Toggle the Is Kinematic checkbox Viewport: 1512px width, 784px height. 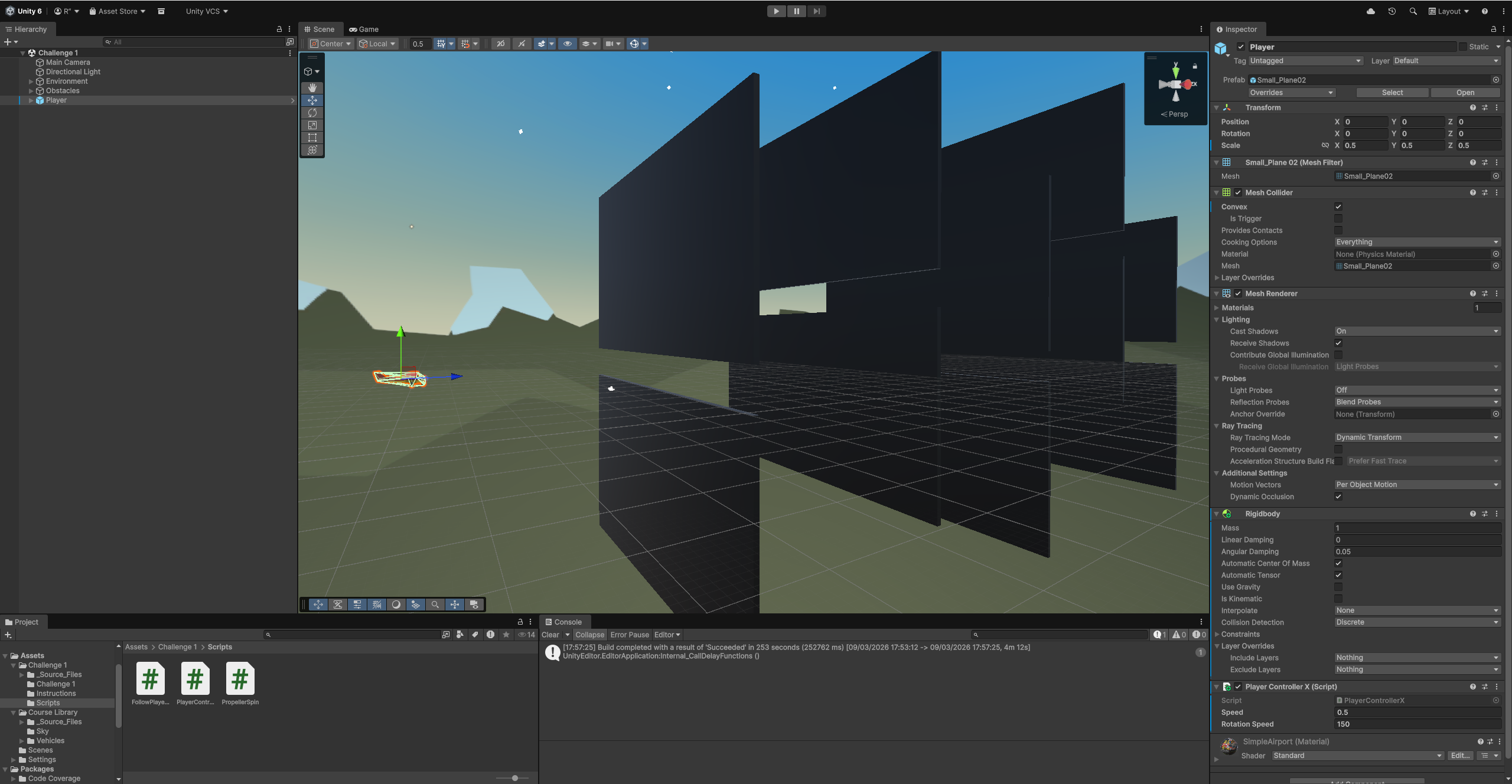tap(1338, 599)
